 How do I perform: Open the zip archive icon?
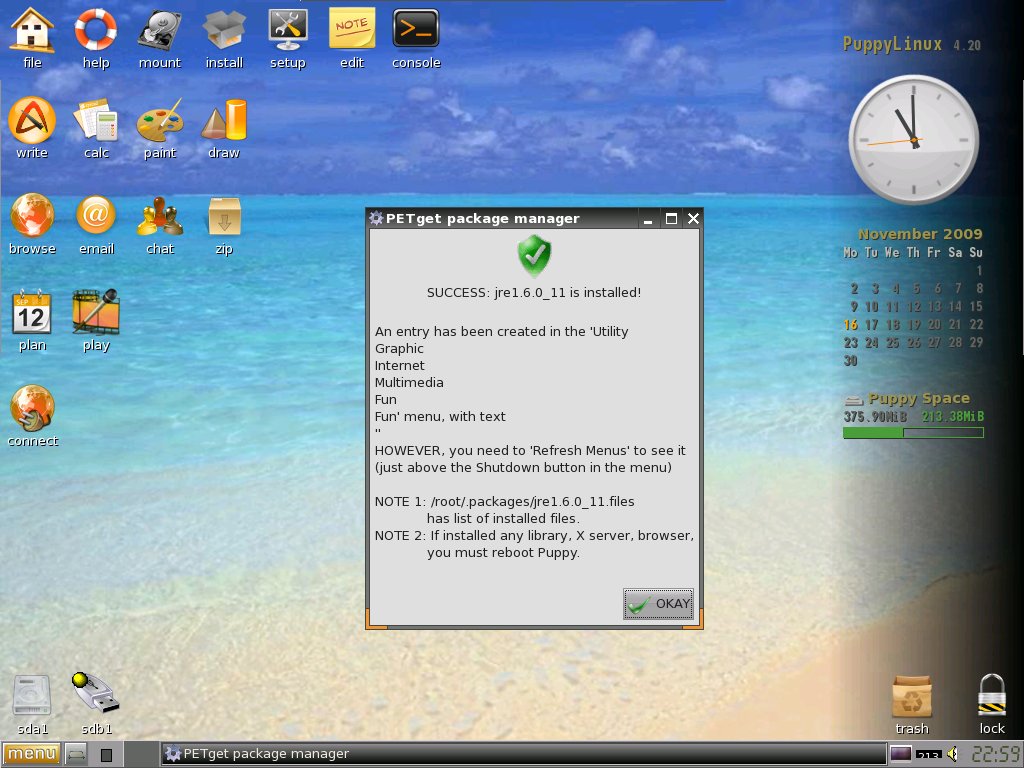click(224, 217)
